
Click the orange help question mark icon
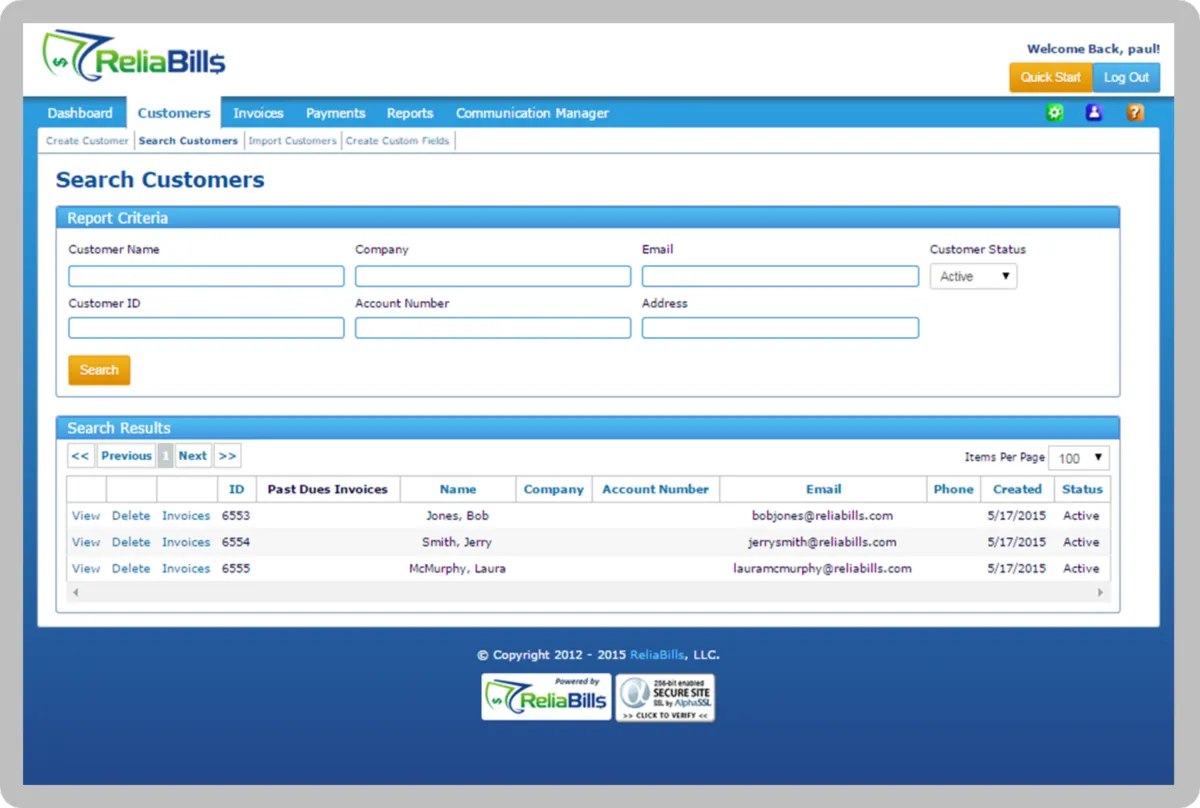[1135, 113]
